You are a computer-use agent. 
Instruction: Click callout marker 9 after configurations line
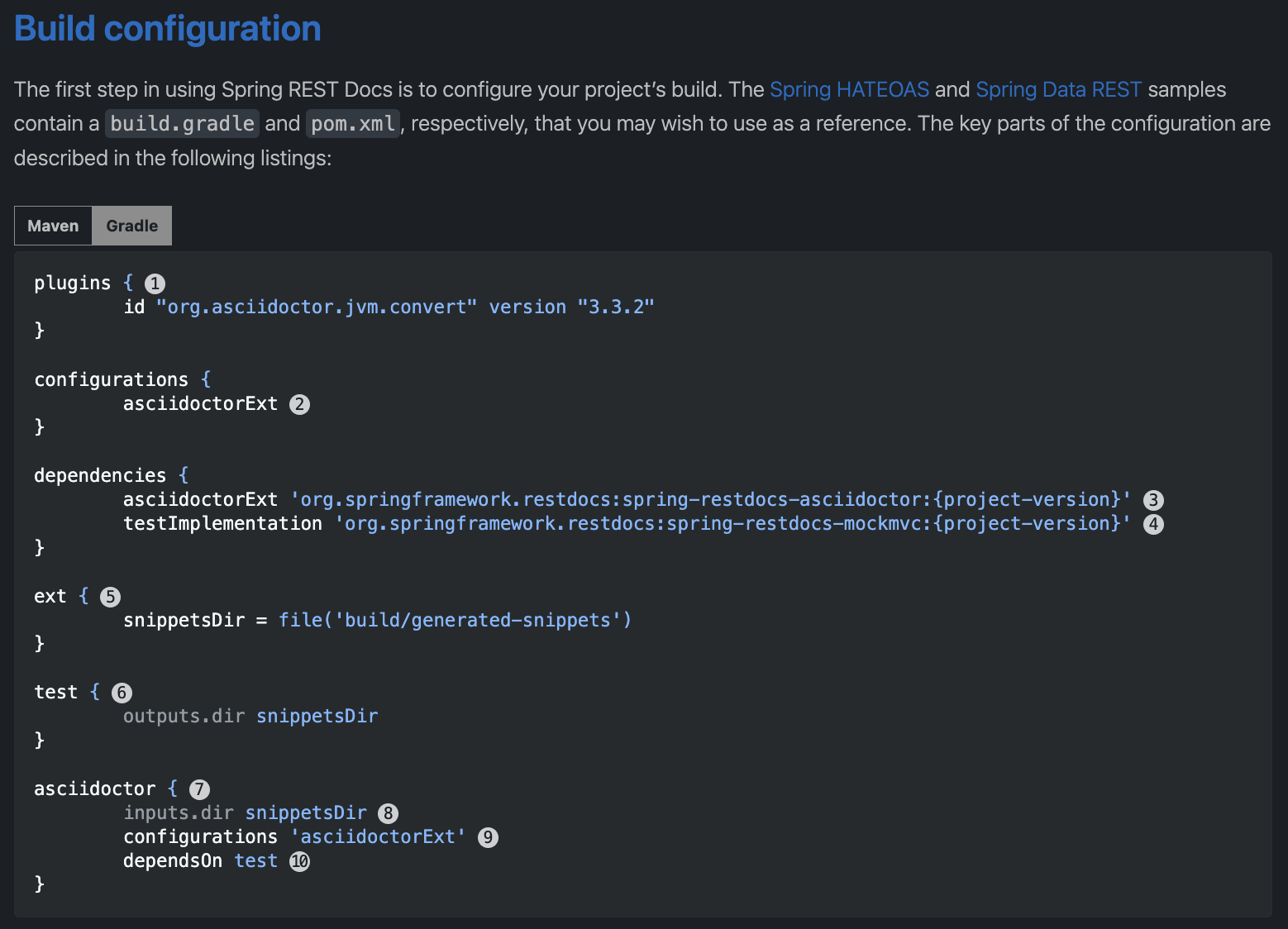[488, 837]
